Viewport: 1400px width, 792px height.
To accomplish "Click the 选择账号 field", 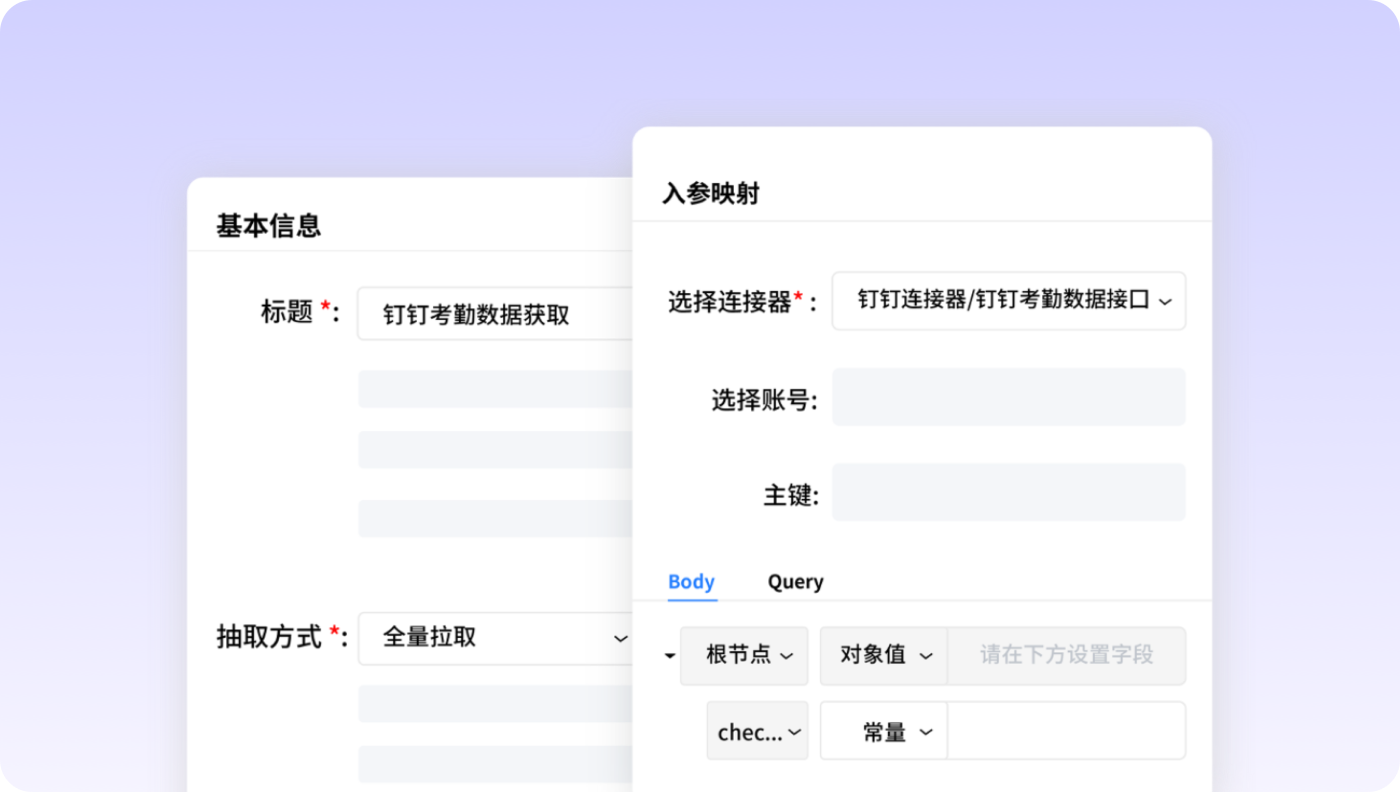I will (x=1008, y=397).
